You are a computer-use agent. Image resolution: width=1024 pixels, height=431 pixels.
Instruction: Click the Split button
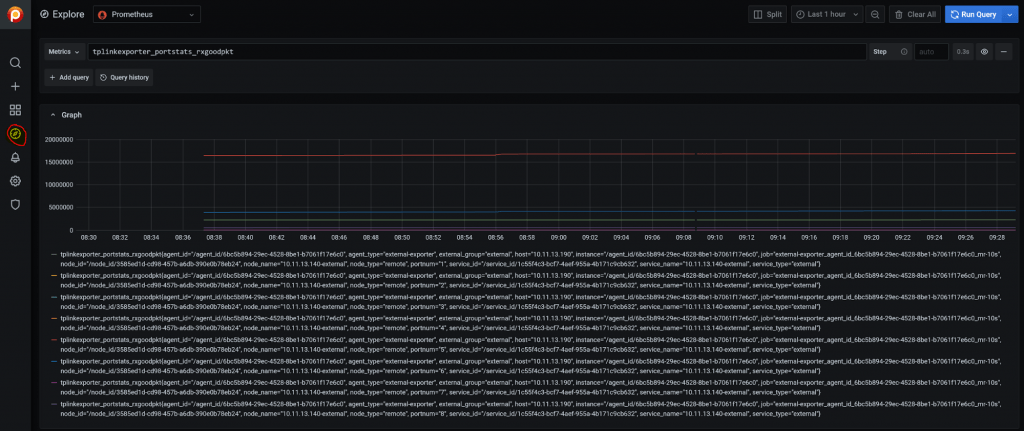click(766, 14)
